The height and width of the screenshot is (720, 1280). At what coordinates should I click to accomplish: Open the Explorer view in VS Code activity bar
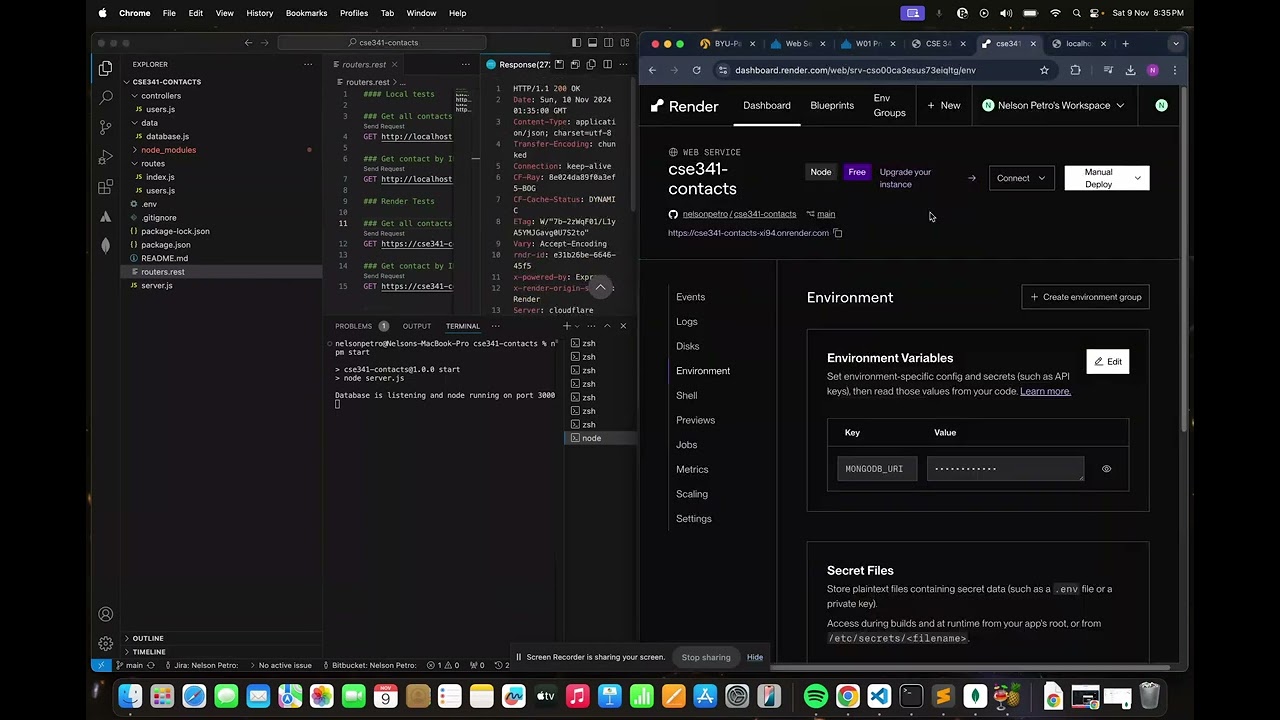(106, 68)
